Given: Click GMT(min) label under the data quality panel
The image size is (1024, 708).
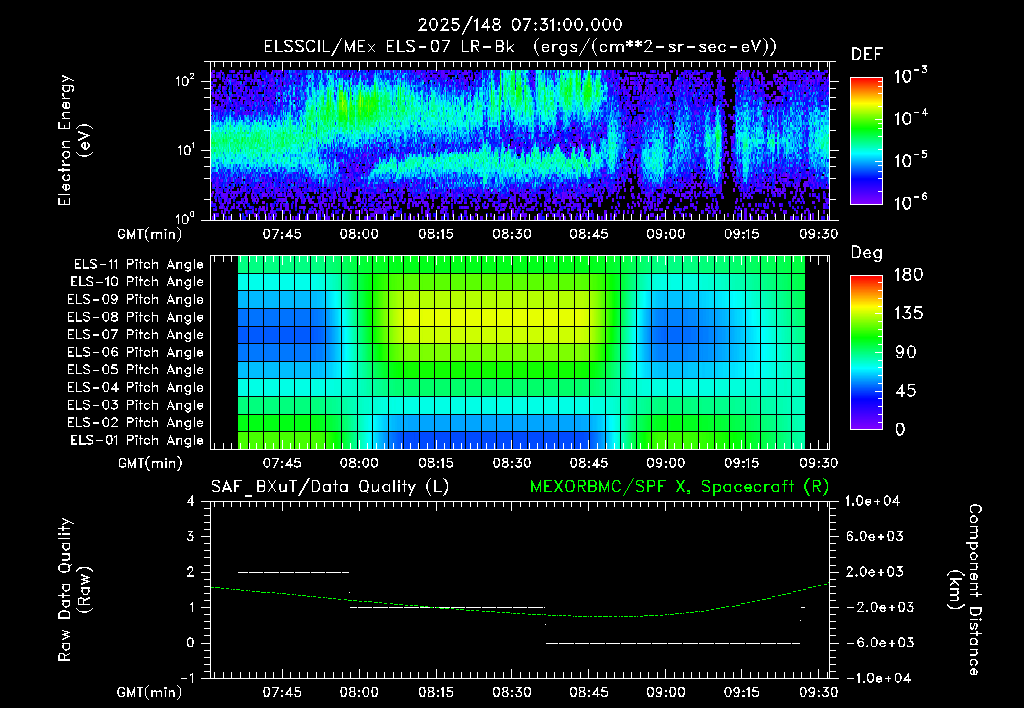Looking at the screenshot, I should [150, 692].
